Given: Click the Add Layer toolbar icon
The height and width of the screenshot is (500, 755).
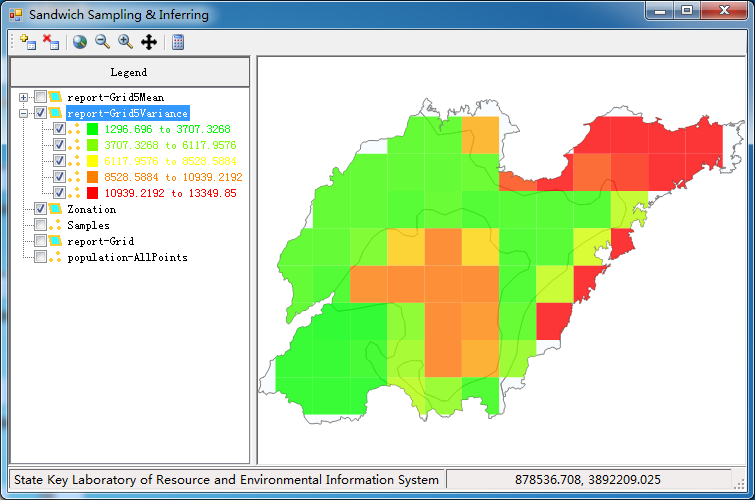Looking at the screenshot, I should 28,42.
